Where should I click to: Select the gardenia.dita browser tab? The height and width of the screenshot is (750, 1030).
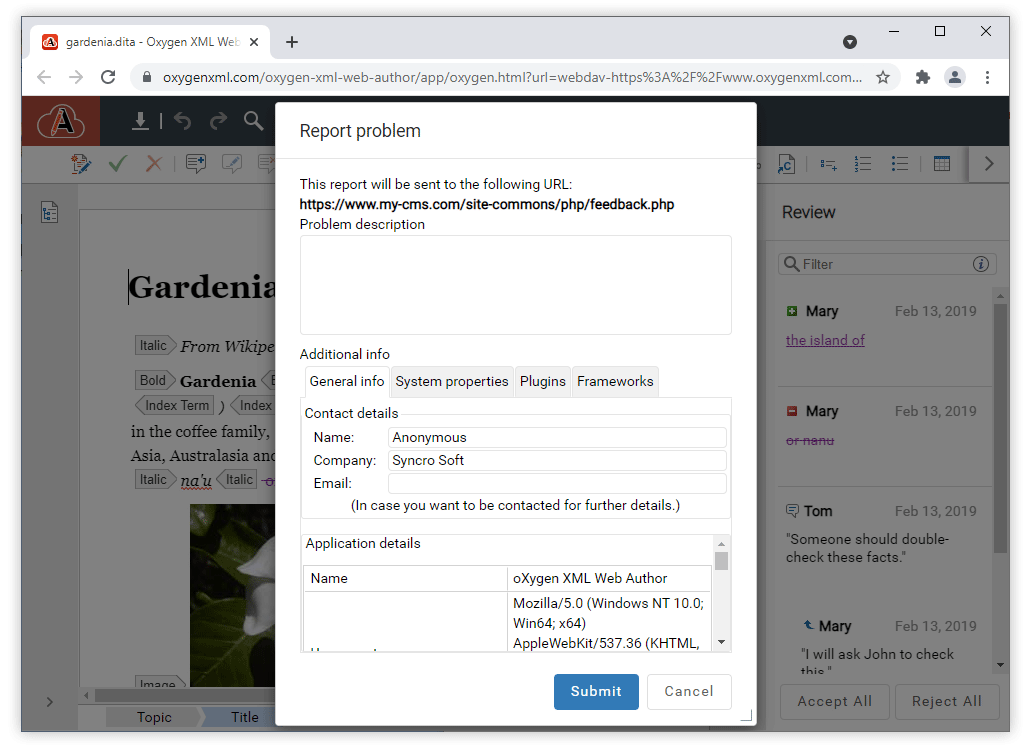tap(150, 42)
